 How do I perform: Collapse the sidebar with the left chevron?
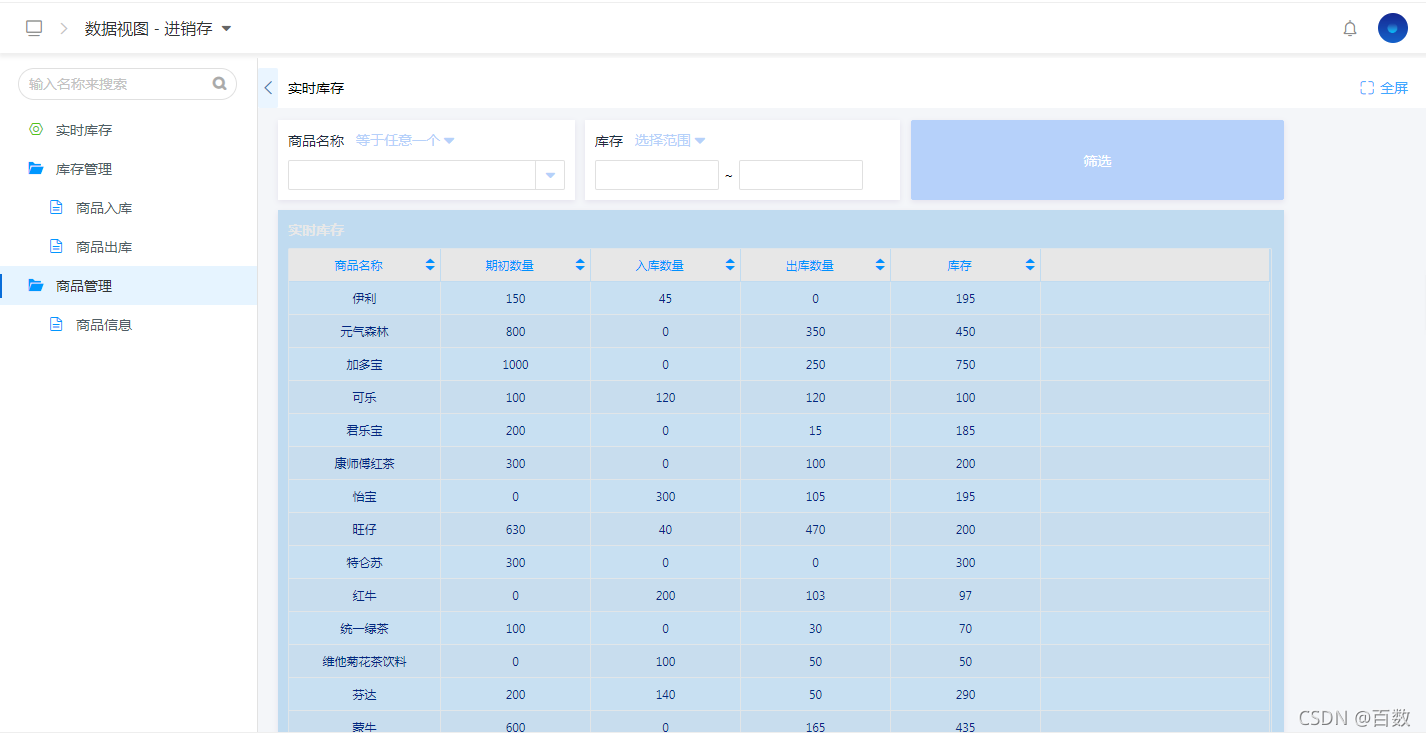[268, 88]
